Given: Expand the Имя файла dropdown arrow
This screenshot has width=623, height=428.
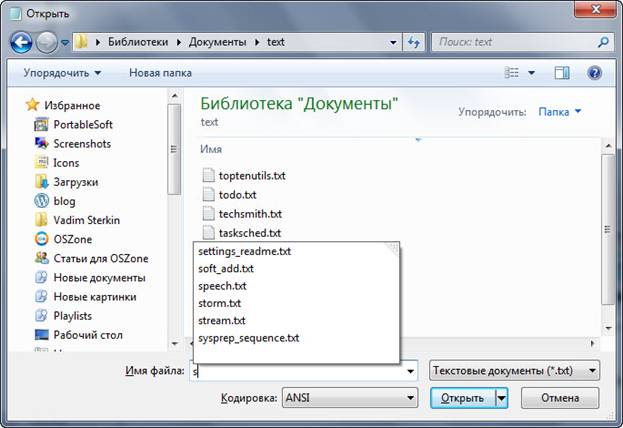Looking at the screenshot, I should (x=410, y=371).
